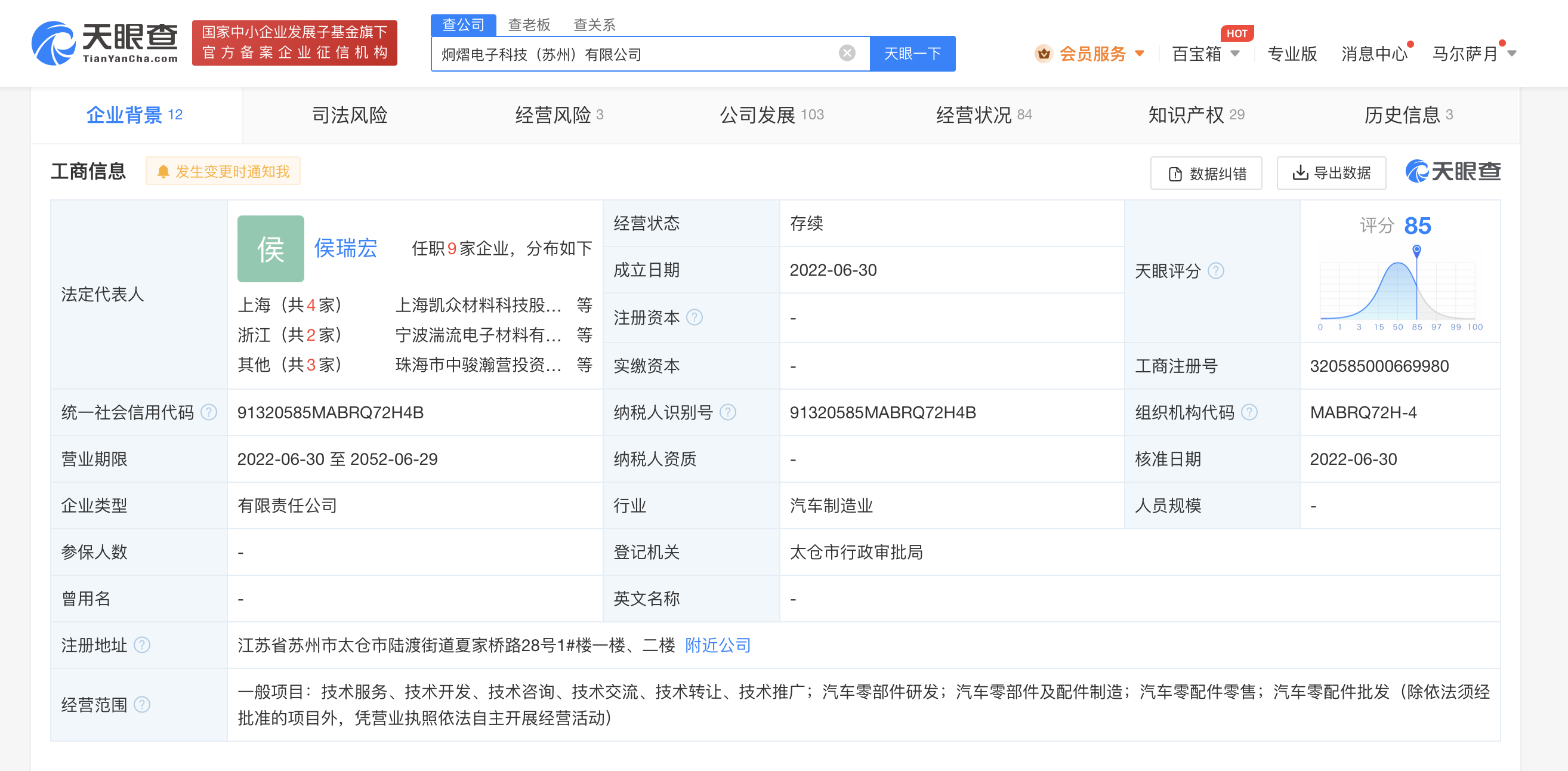Click 珠海市中骏瀚营投资… company entry
The image size is (1568, 771).
(479, 364)
